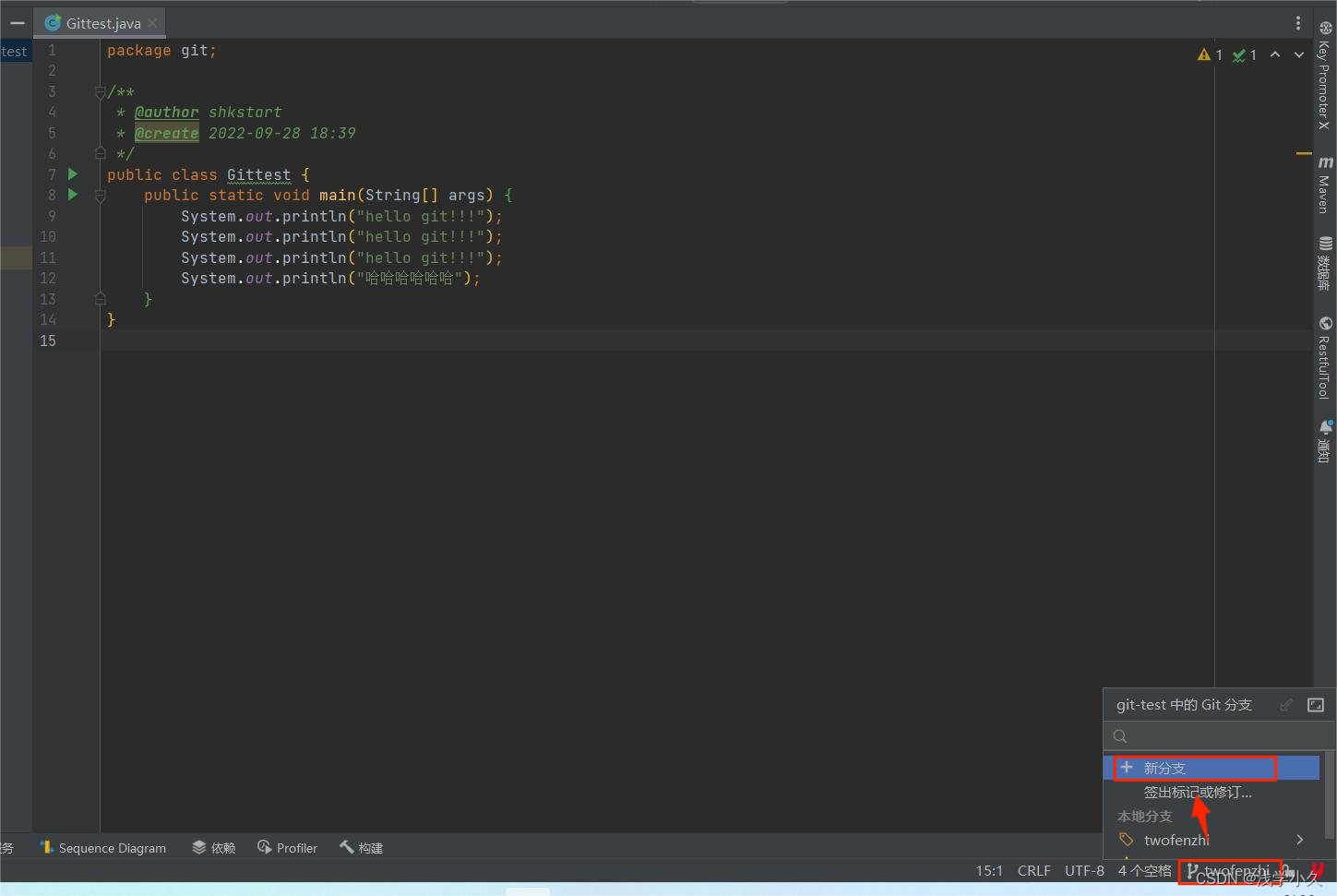Open the 构建 build tool window
1337x896 pixels.
tap(361, 848)
